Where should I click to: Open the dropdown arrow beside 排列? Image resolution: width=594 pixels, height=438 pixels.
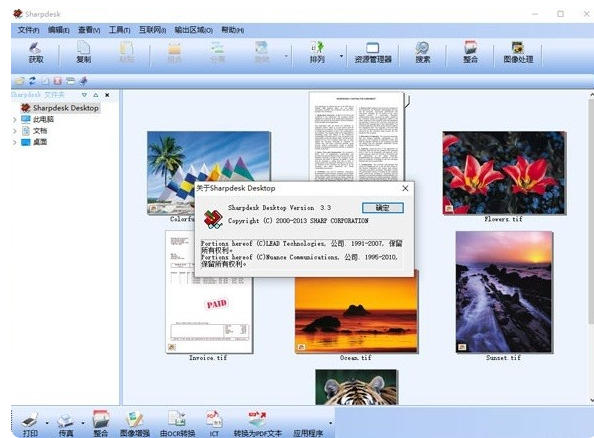click(x=341, y=56)
